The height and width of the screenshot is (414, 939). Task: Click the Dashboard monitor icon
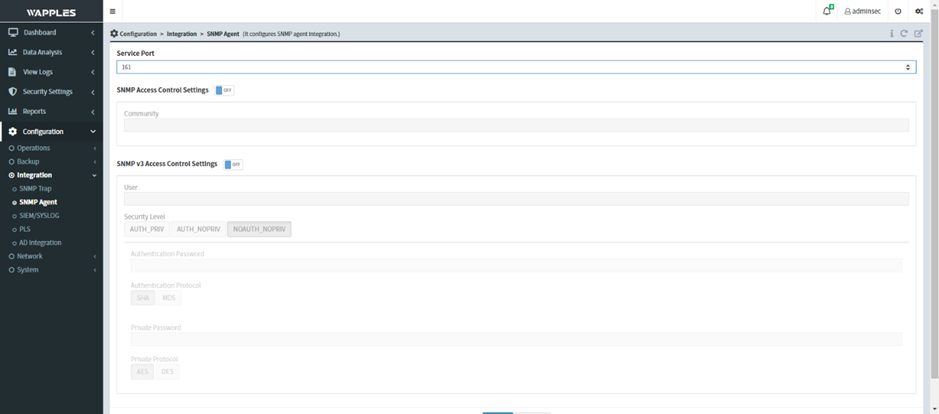13,32
